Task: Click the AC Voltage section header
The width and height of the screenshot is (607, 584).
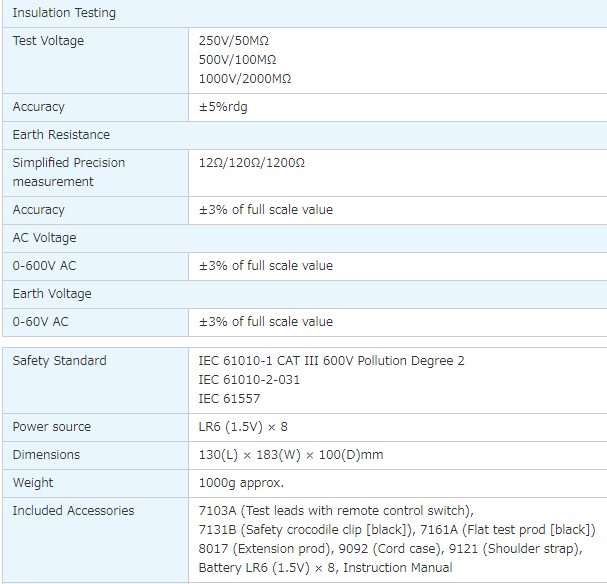Action: tap(305, 238)
